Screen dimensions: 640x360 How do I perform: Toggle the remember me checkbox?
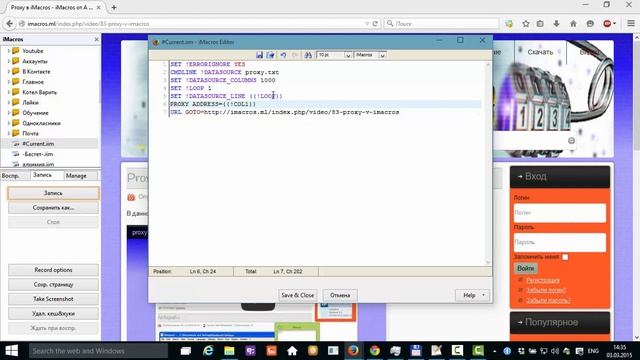pos(565,257)
